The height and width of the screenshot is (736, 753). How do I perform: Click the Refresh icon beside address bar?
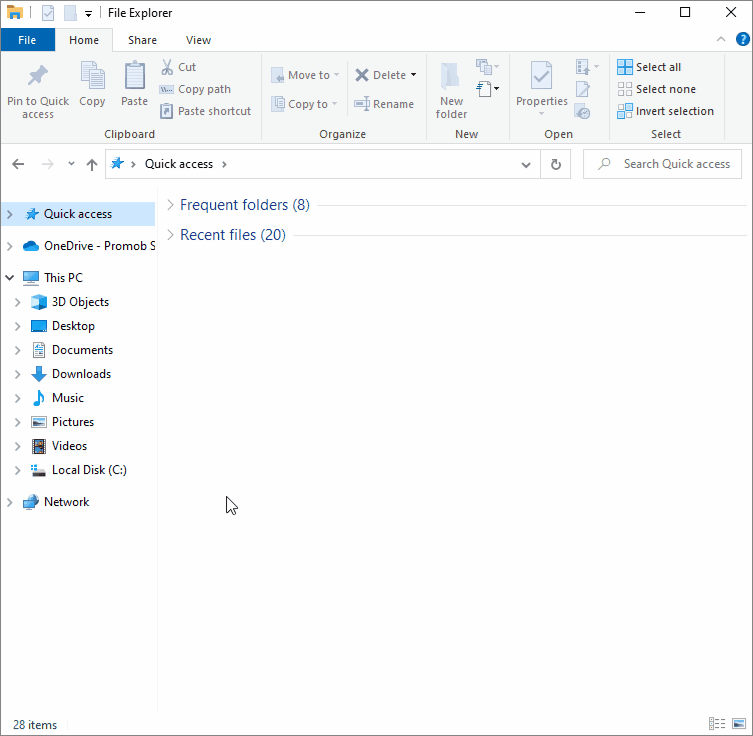click(x=556, y=164)
